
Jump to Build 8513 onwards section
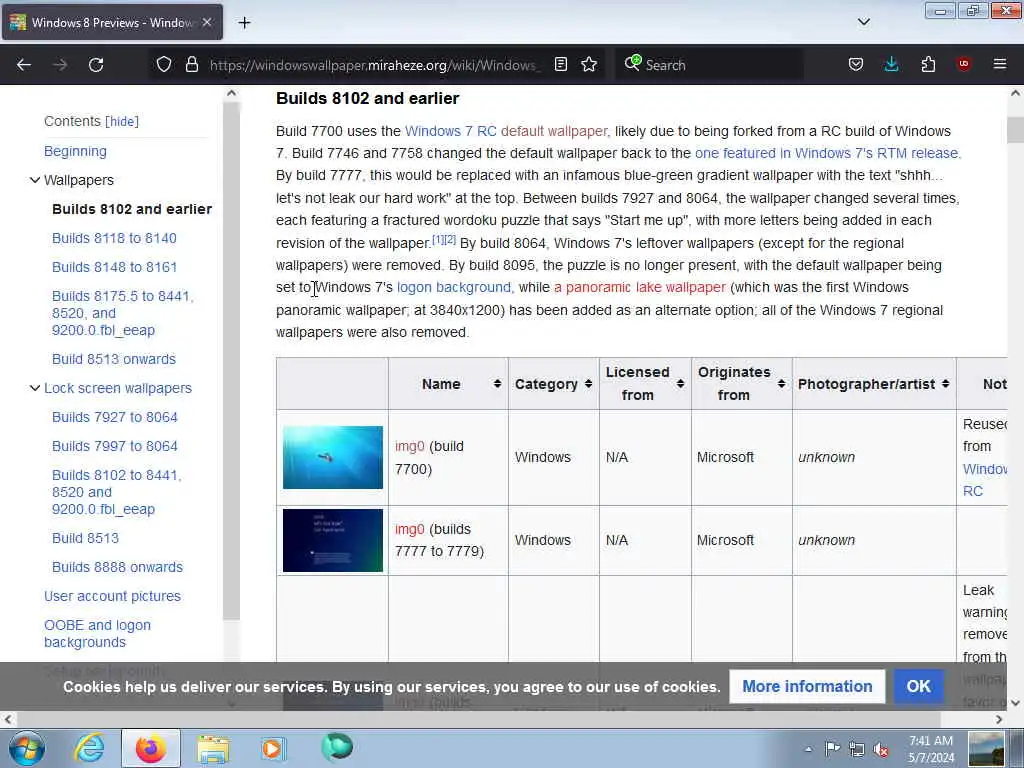[114, 359]
